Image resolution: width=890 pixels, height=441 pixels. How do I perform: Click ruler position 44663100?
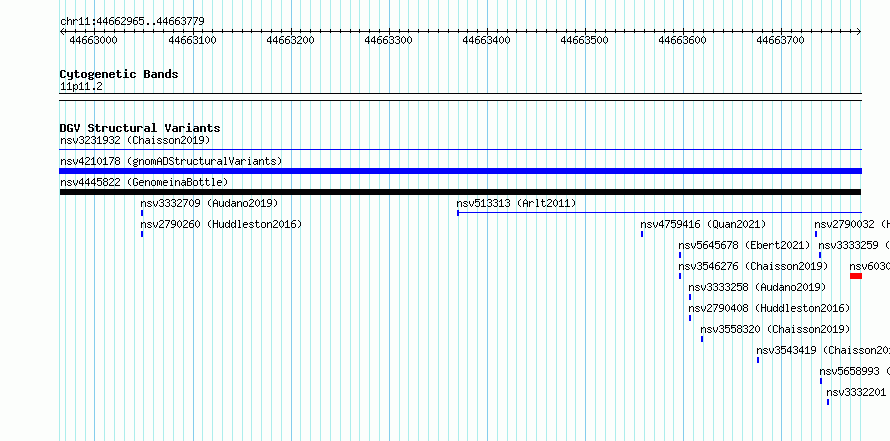coord(192,40)
